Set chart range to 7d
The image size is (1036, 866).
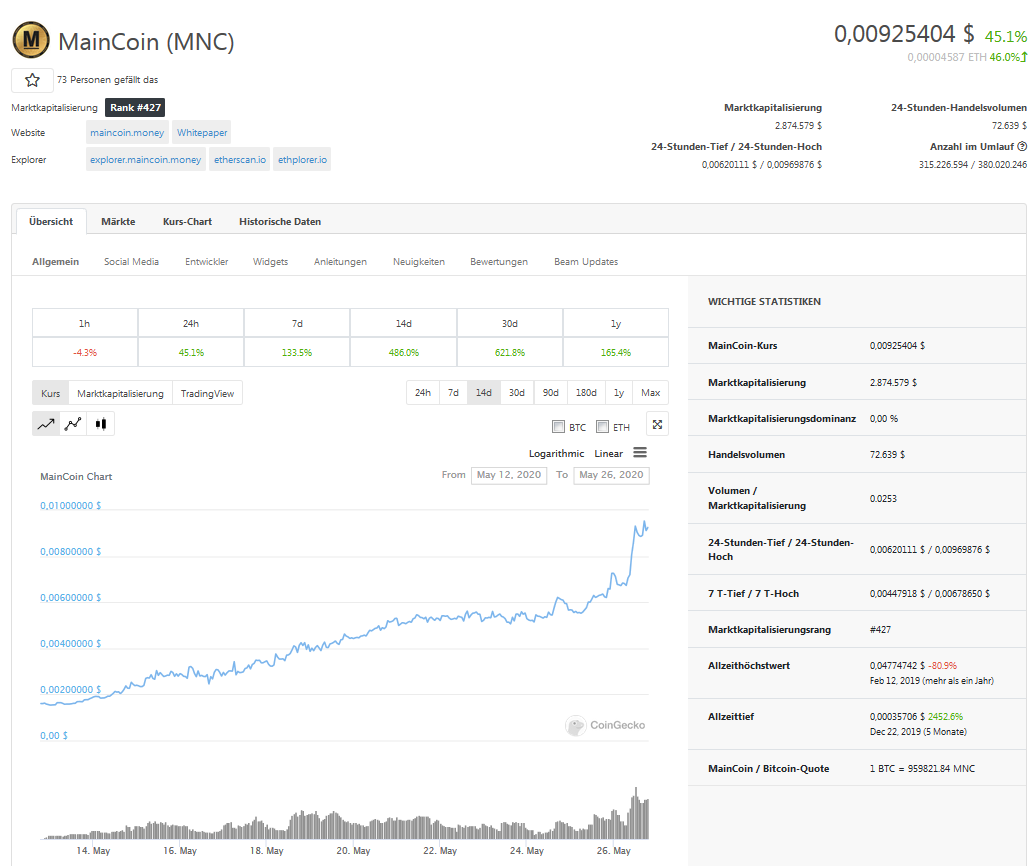pos(453,392)
